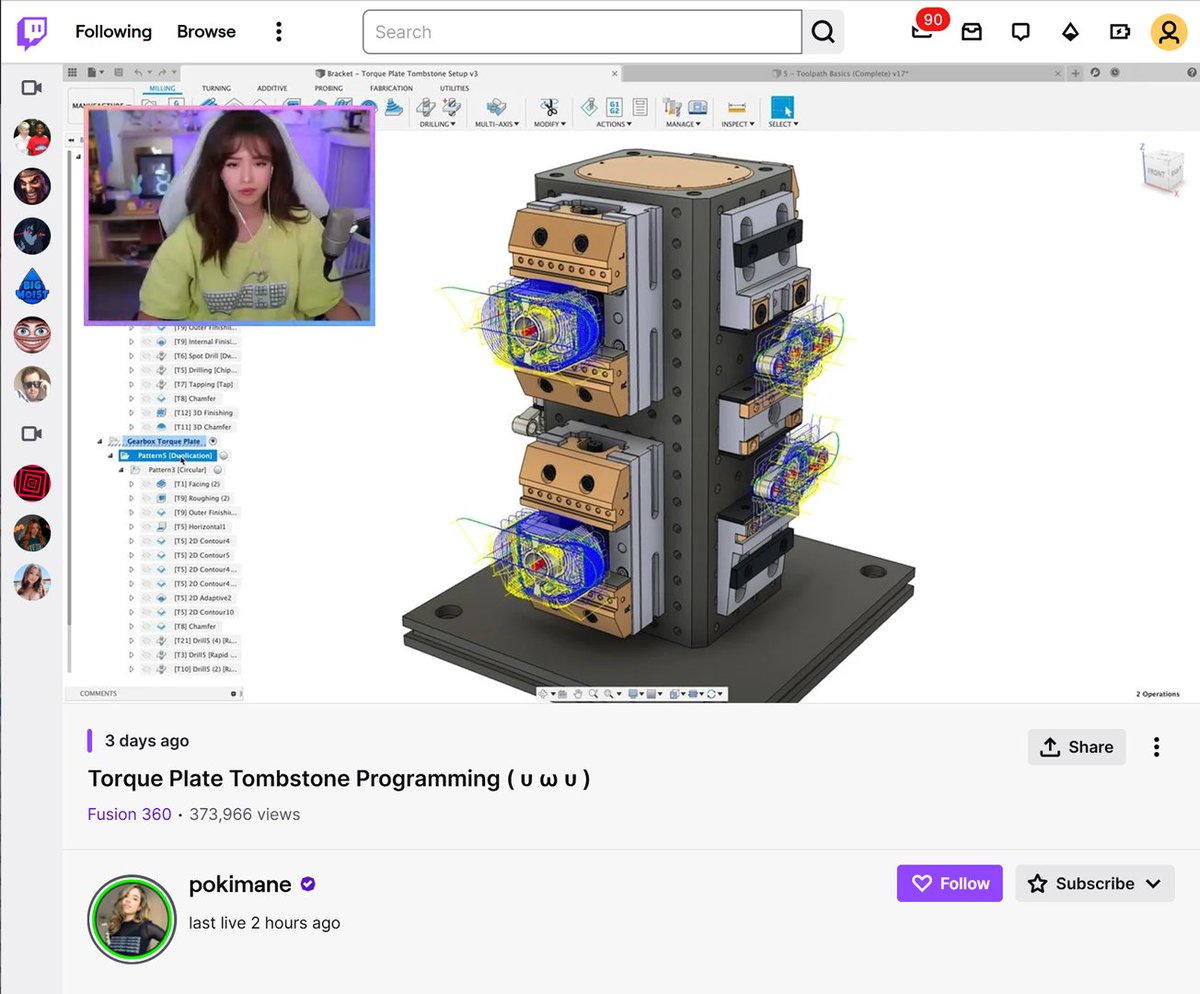Collapse the Pattern3 [Circular] folder

(120, 470)
